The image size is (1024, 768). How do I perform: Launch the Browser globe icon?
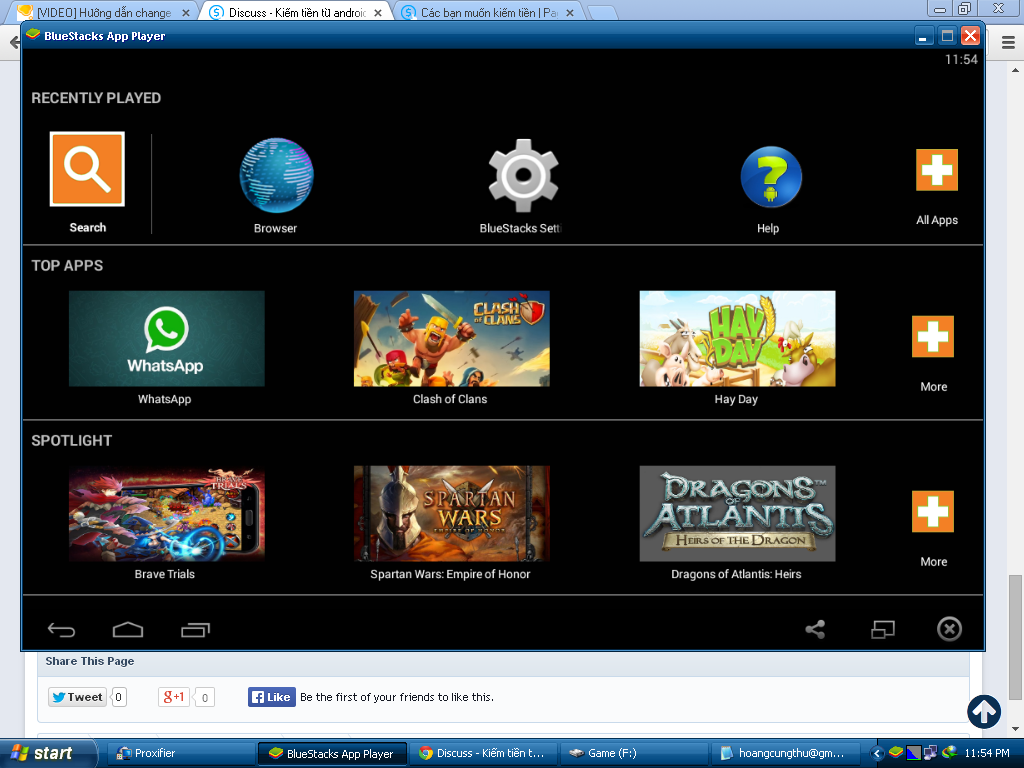pyautogui.click(x=276, y=175)
